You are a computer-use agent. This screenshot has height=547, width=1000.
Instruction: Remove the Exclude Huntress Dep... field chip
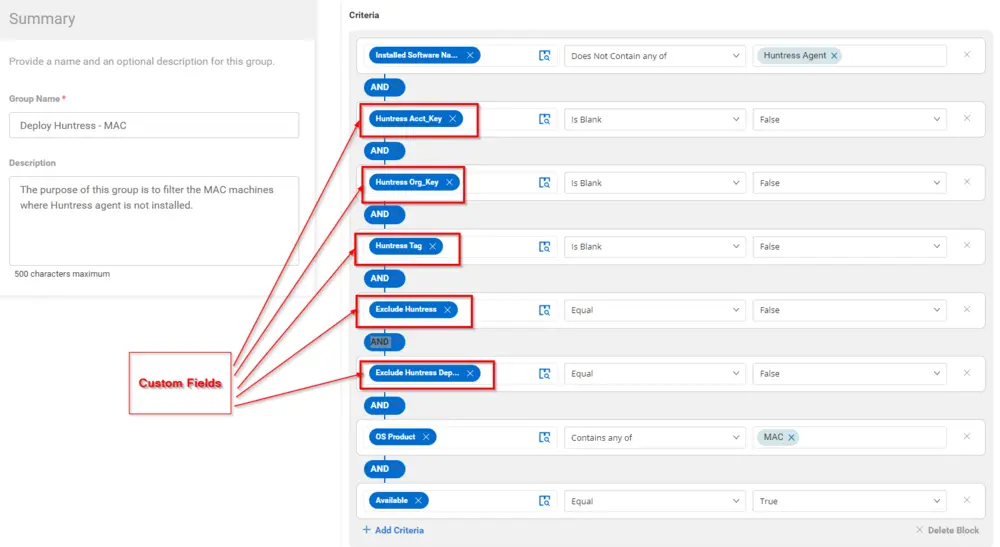[x=470, y=374]
